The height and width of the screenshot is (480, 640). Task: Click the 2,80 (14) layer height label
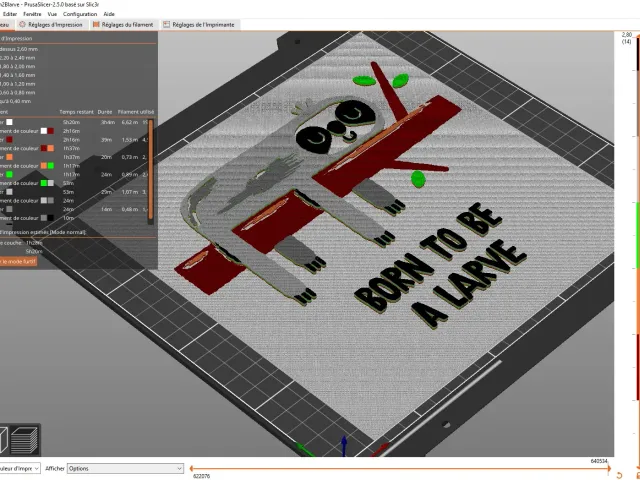tap(627, 38)
